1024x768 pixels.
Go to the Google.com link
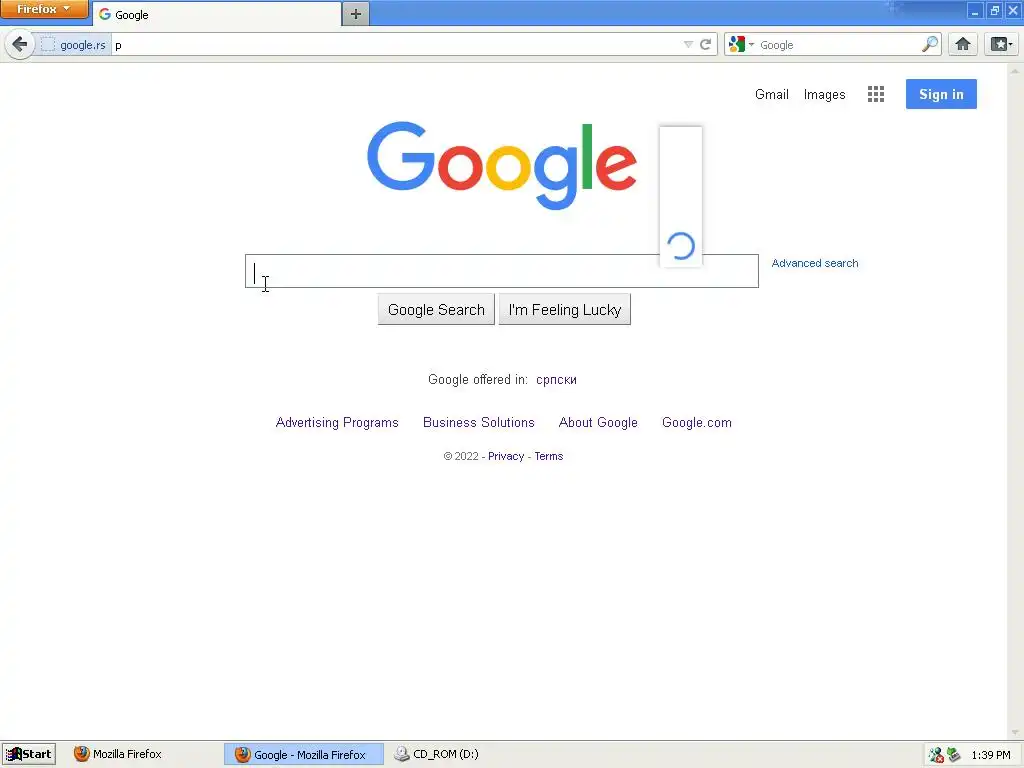[697, 423]
